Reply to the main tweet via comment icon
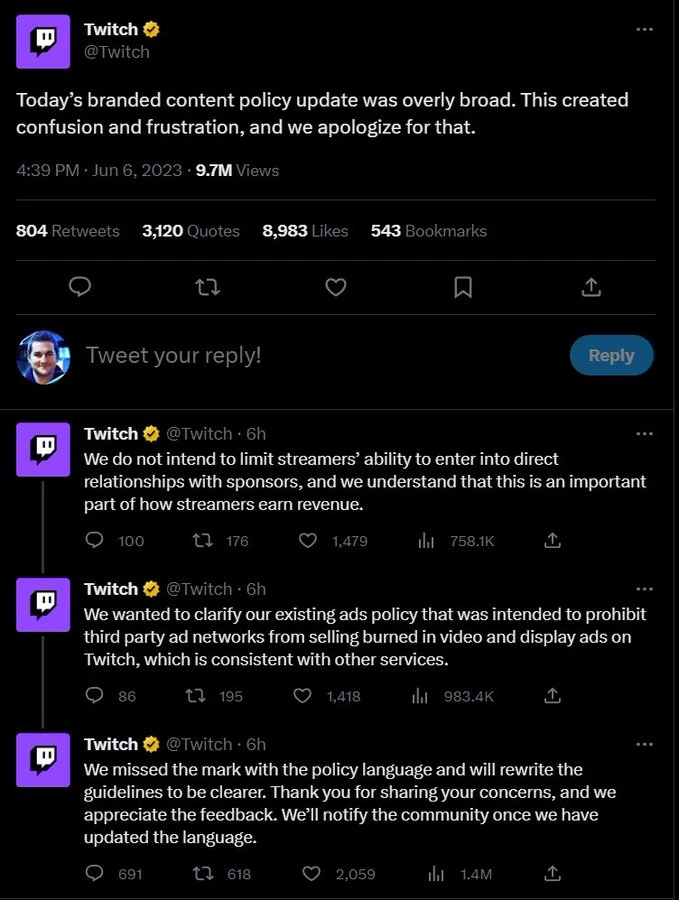 (80, 287)
